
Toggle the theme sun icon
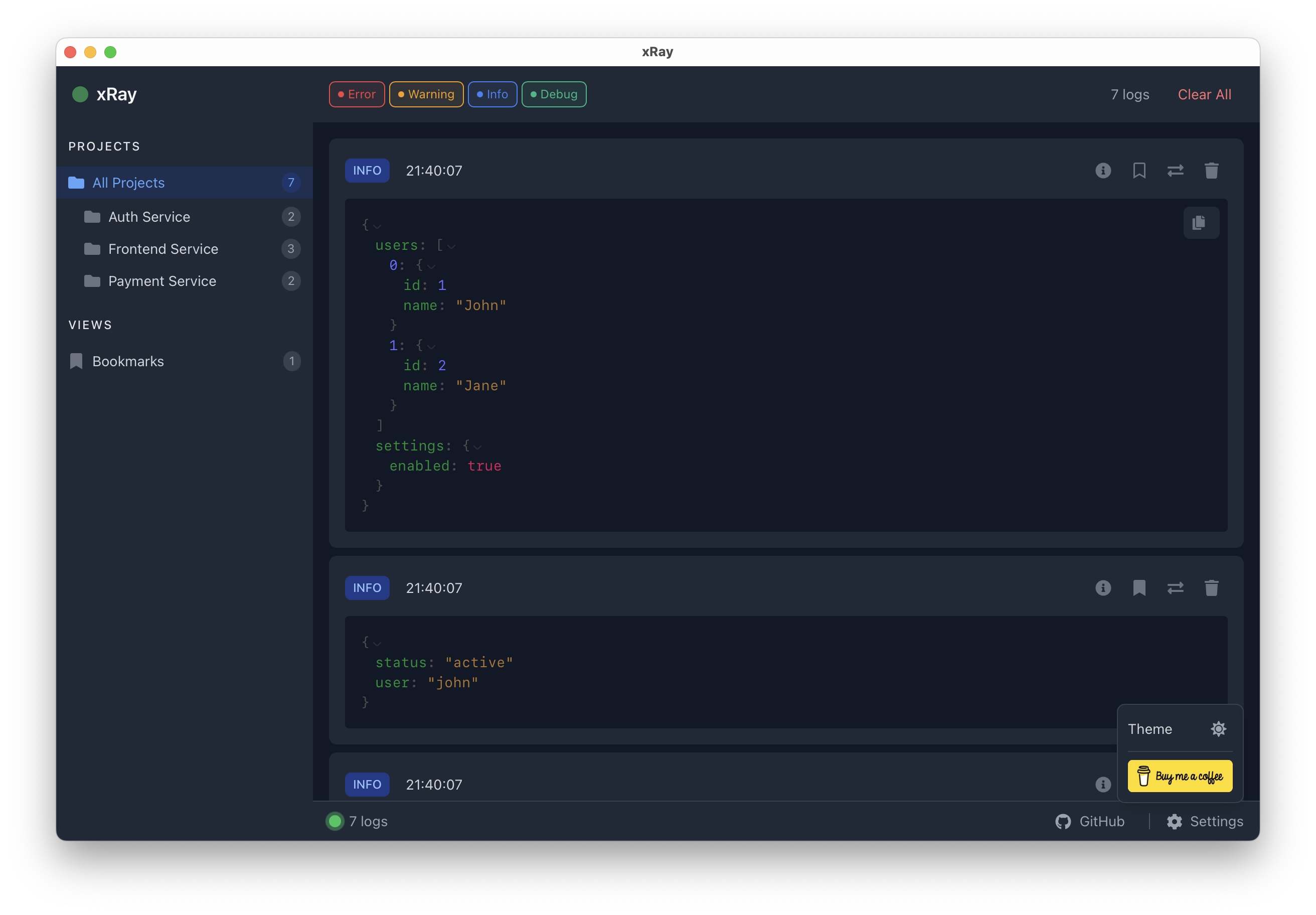[x=1218, y=729]
